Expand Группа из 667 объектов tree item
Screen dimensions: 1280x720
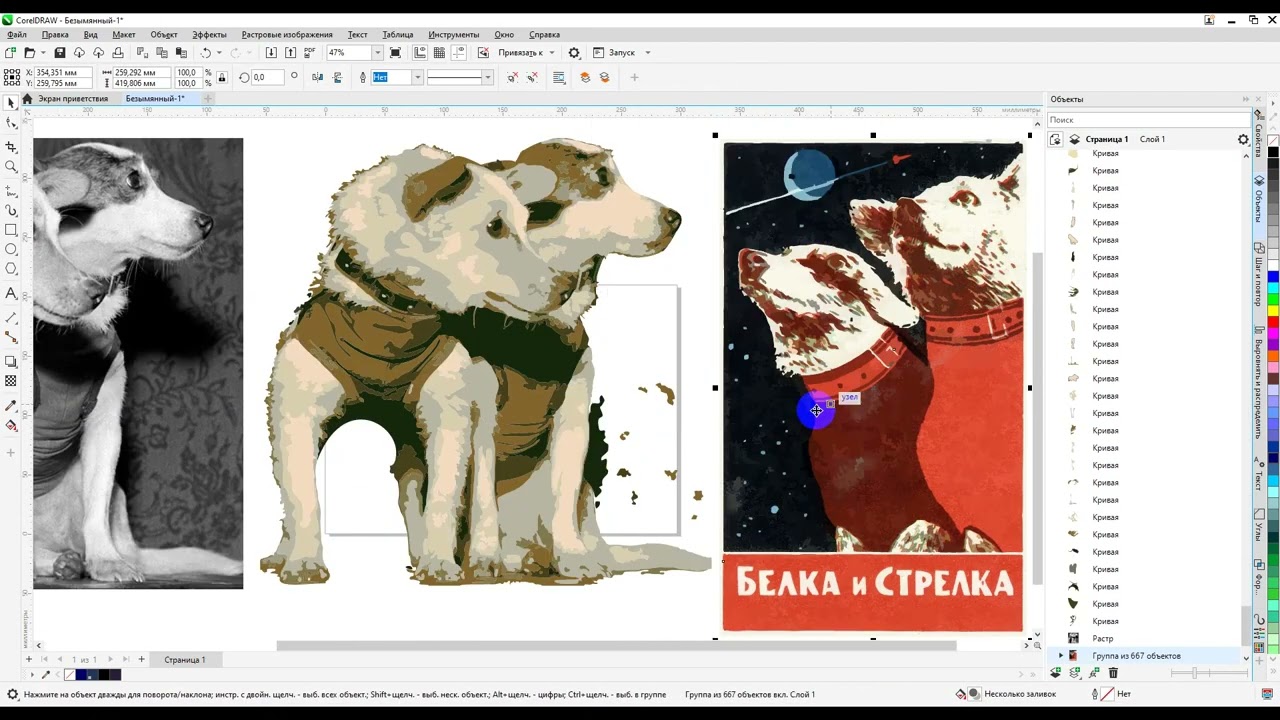coord(1061,656)
